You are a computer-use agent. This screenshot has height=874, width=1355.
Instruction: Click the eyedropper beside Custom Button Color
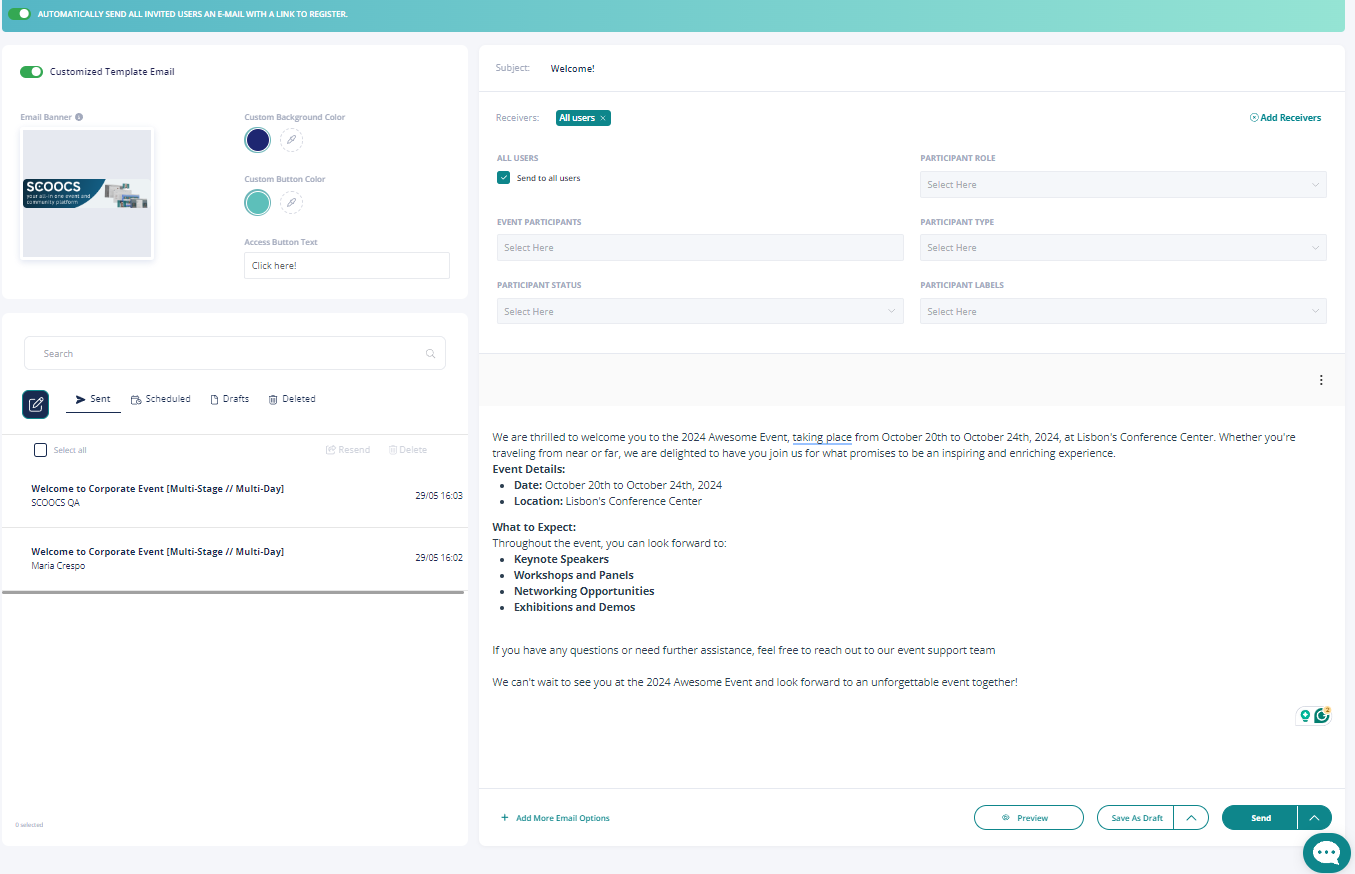pyautogui.click(x=291, y=202)
